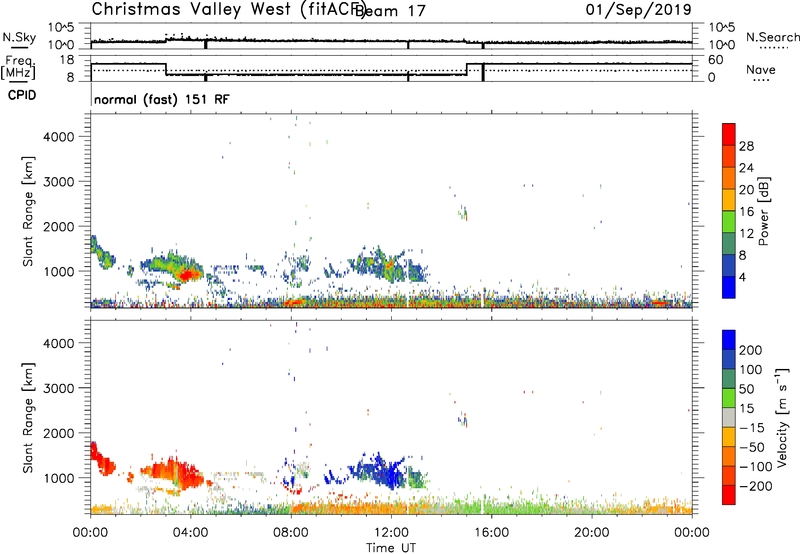The height and width of the screenshot is (554, 800).
Task: Click the velocity color bar gray segment
Action: (x=729, y=417)
